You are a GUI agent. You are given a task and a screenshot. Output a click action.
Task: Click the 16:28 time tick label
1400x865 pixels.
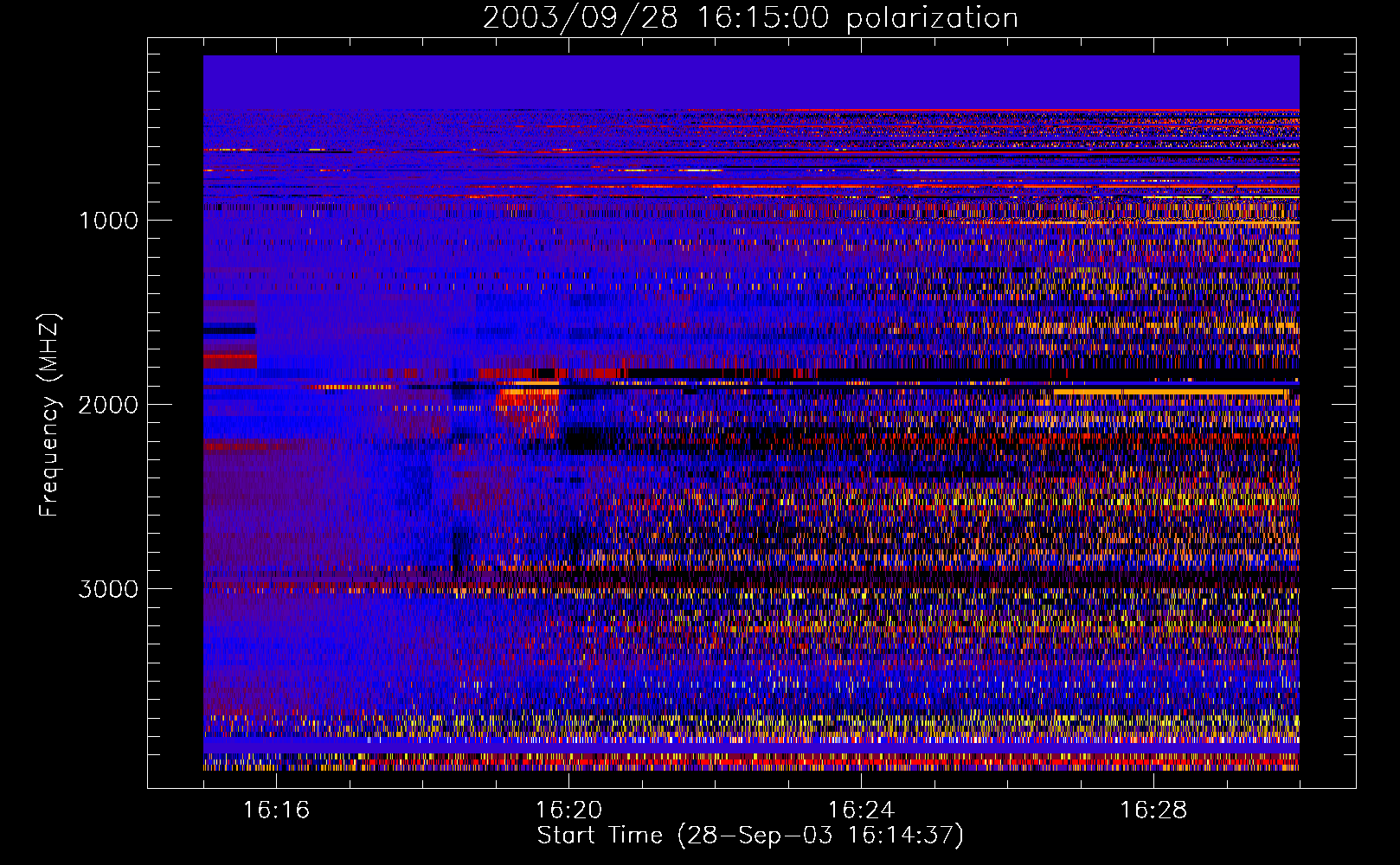1153,811
